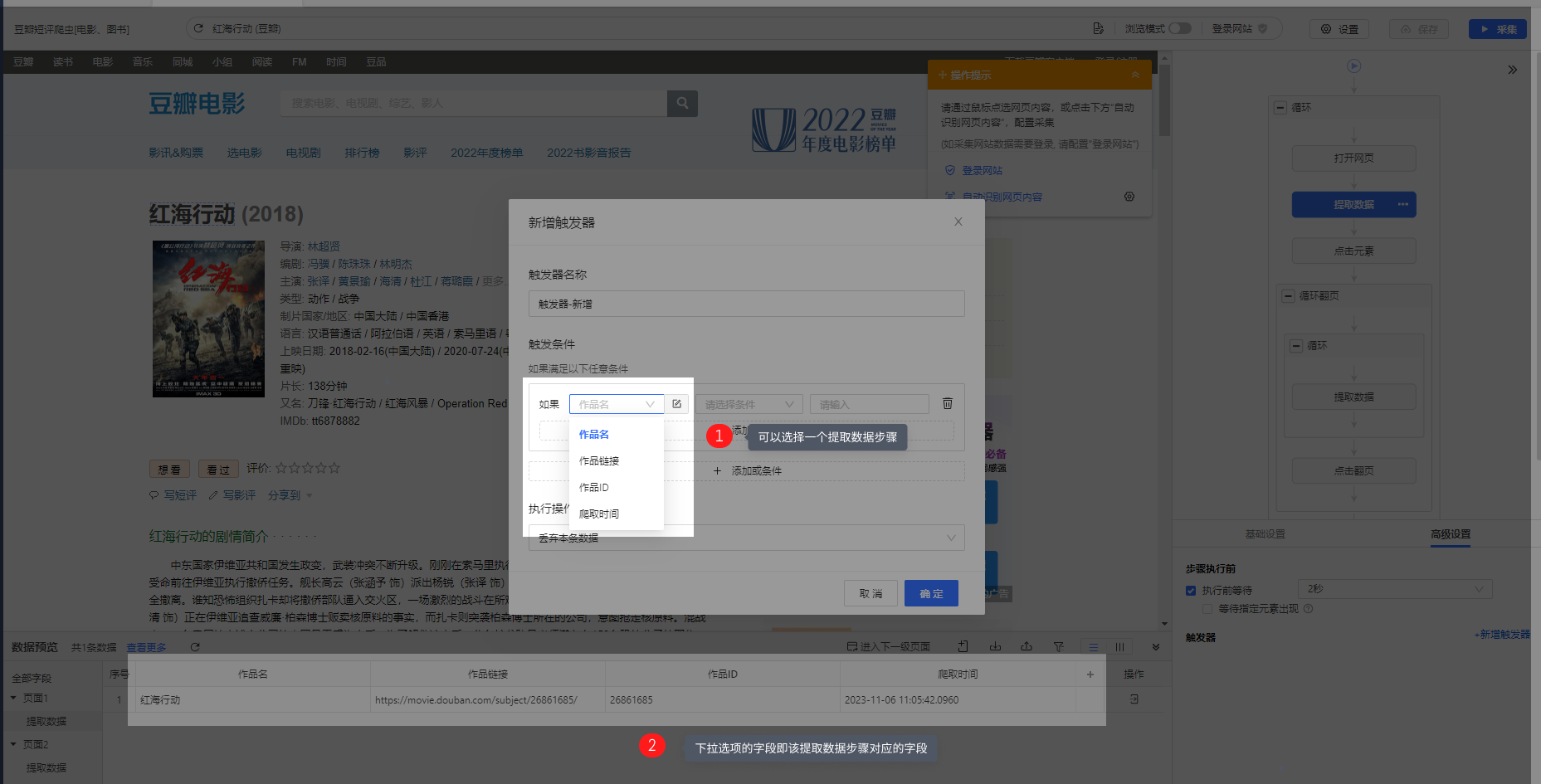This screenshot has height=784, width=1541.
Task: Open the 设置 settings button
Action: (1339, 29)
